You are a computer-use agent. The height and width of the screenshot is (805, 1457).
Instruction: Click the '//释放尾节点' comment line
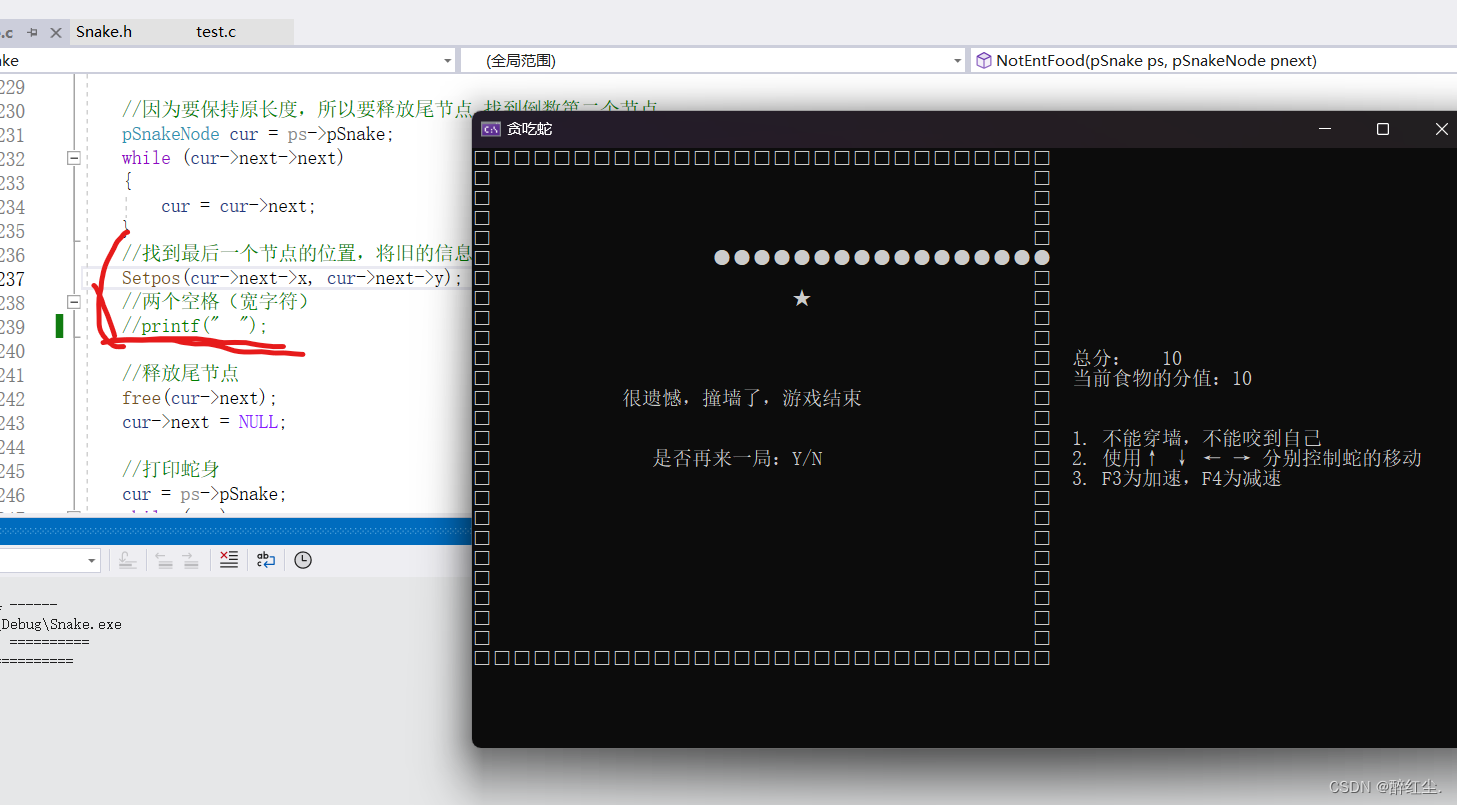[180, 374]
